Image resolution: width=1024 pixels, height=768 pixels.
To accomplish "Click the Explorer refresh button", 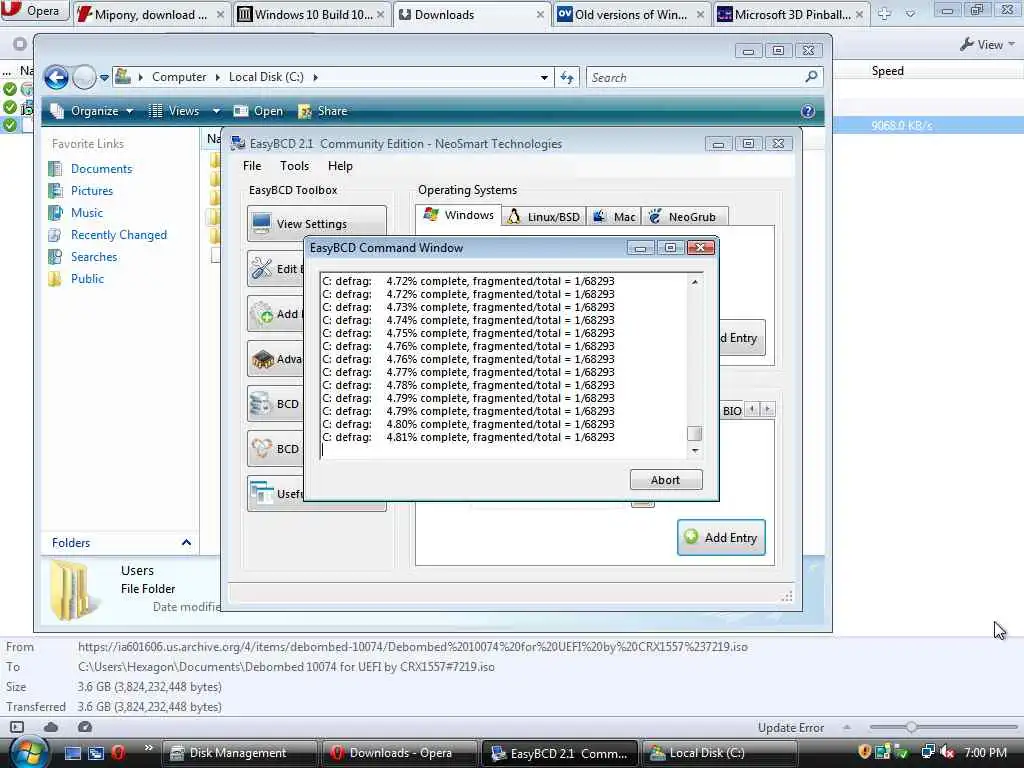I will point(567,77).
